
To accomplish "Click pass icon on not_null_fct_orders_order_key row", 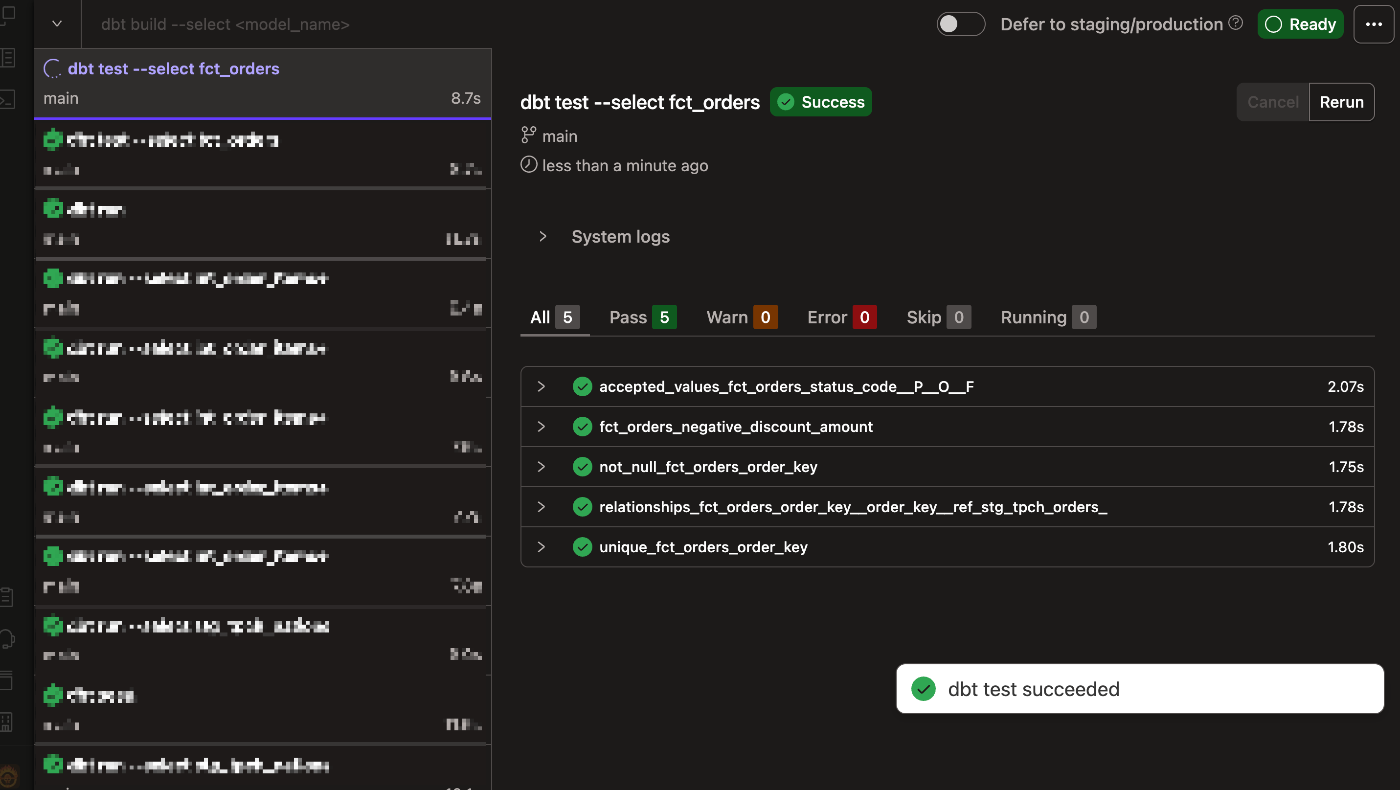I will pos(582,467).
